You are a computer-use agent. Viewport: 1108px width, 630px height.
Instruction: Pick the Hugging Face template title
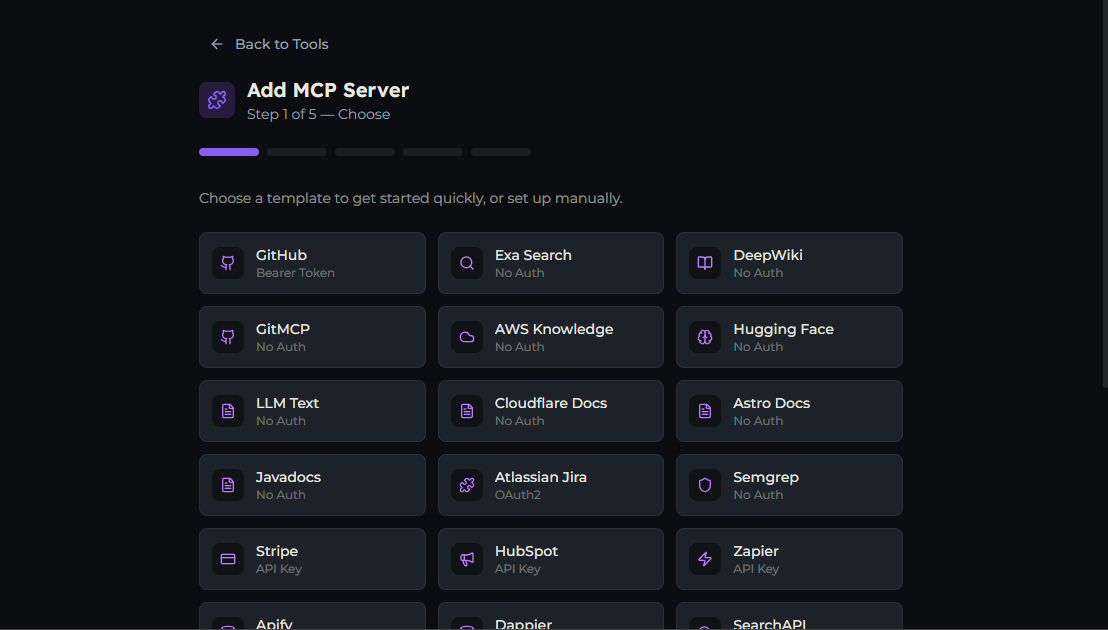pos(783,329)
